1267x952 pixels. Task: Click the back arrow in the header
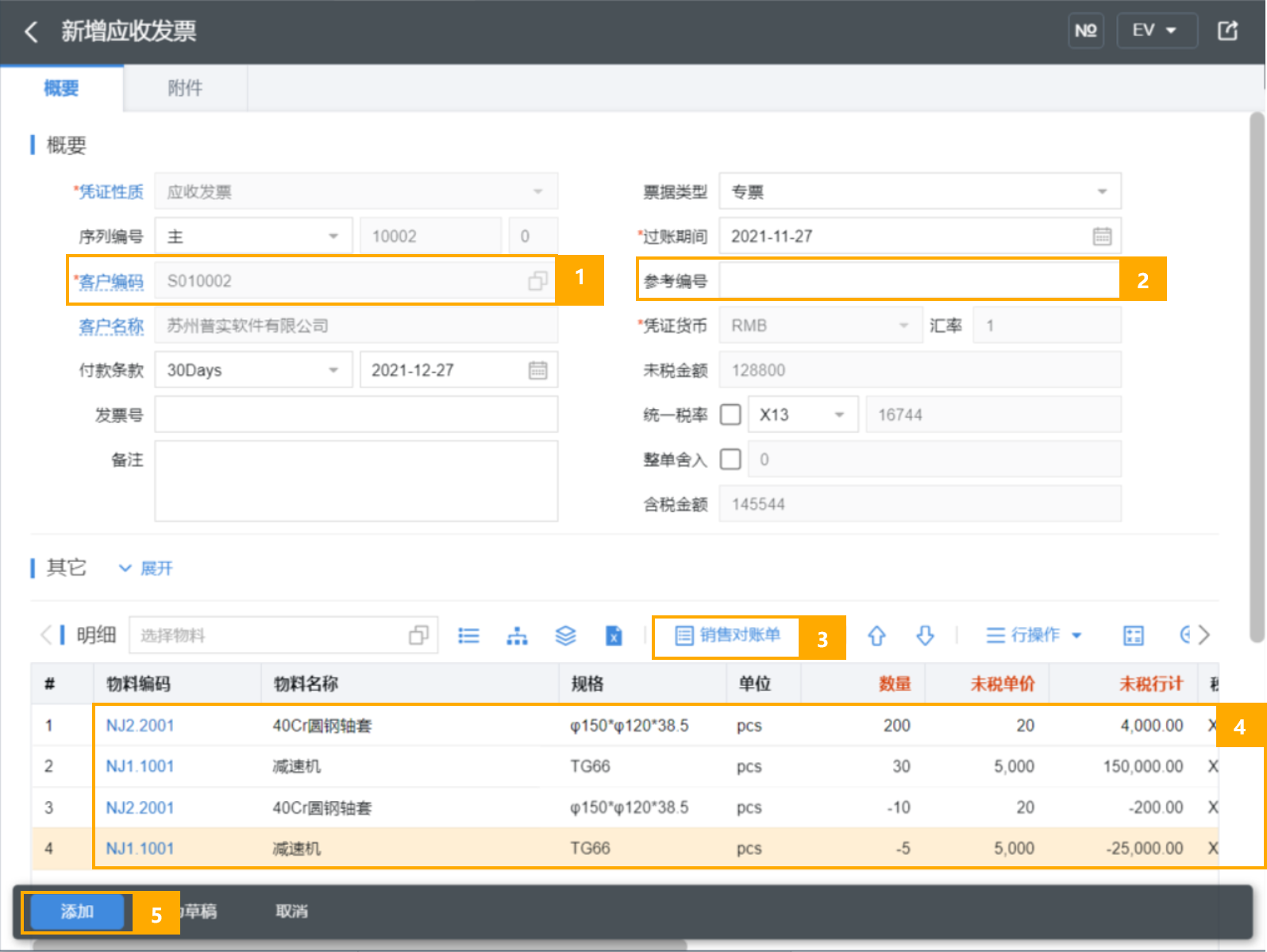point(31,32)
